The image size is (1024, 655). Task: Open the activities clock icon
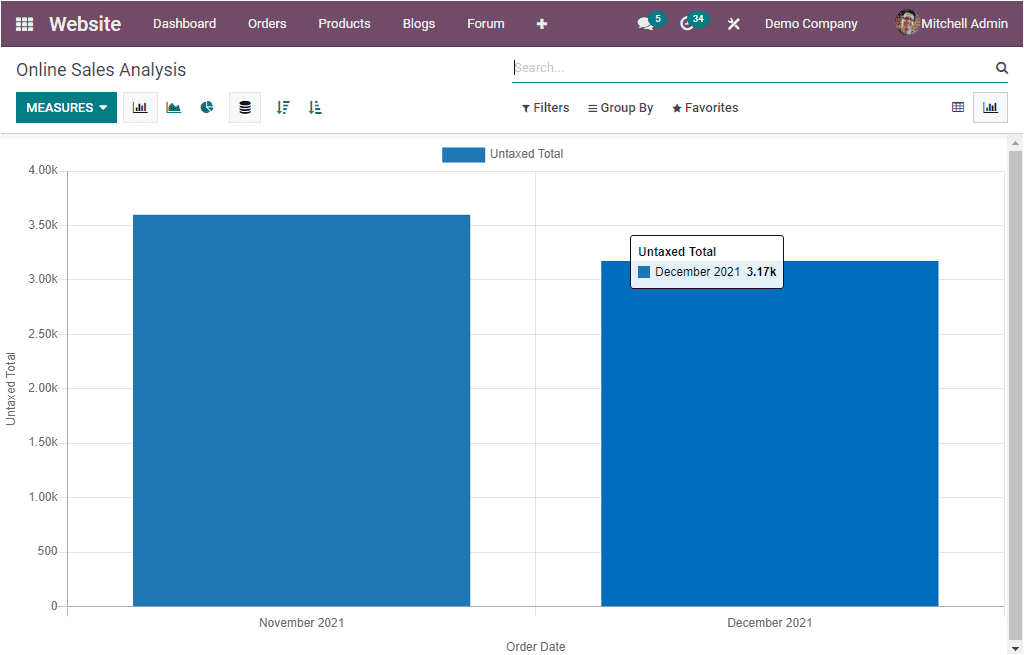[x=688, y=21]
